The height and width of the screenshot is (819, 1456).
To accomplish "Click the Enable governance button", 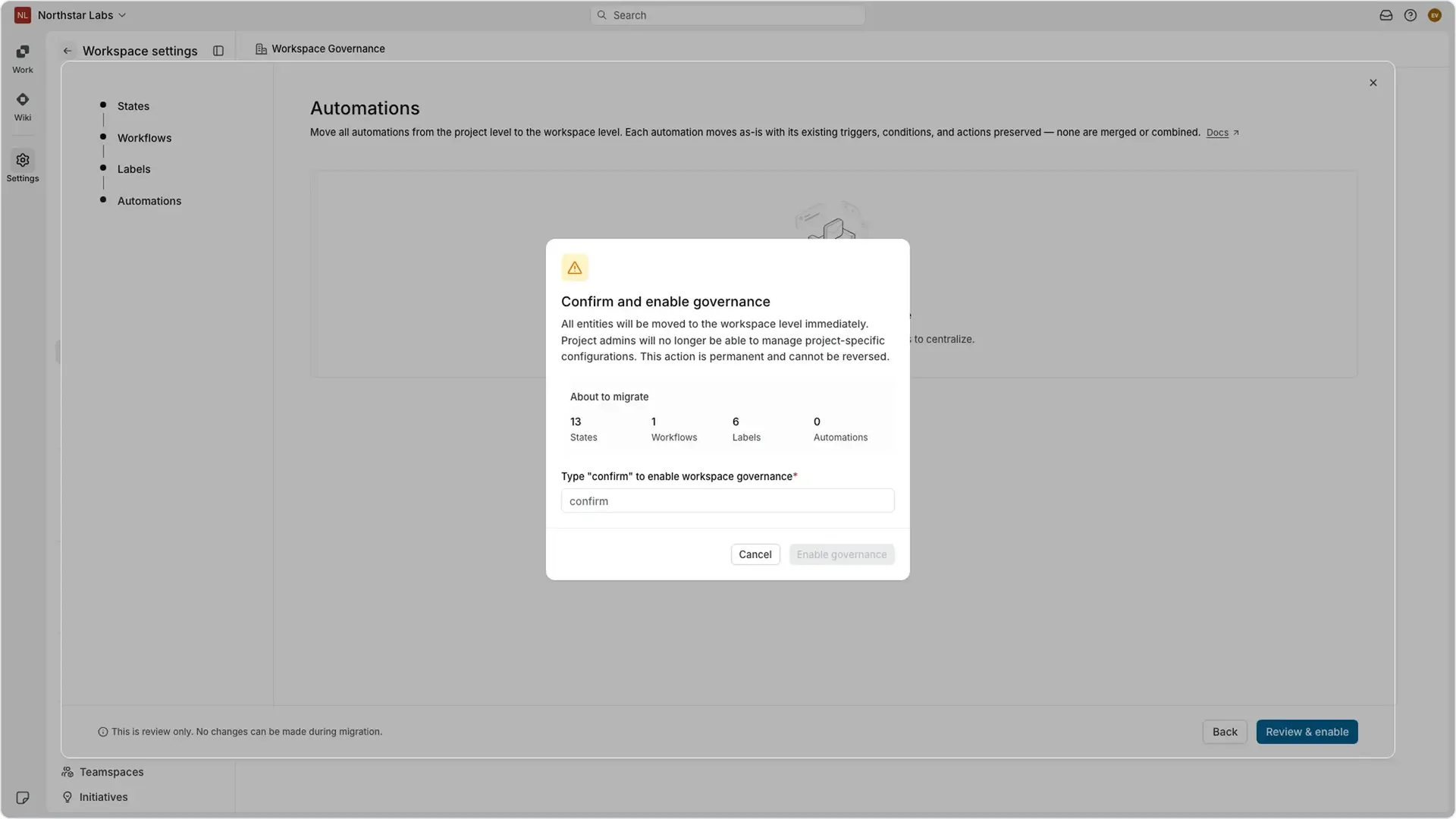I will pos(842,554).
